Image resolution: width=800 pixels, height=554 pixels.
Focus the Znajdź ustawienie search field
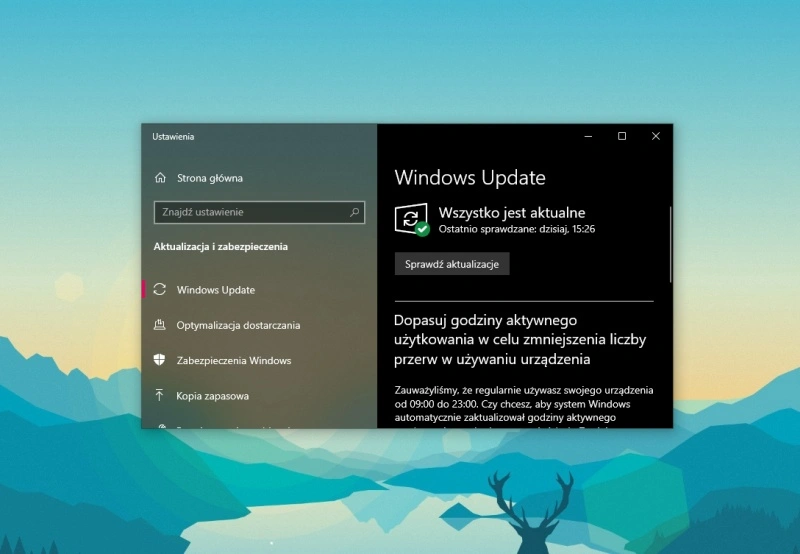pyautogui.click(x=259, y=212)
